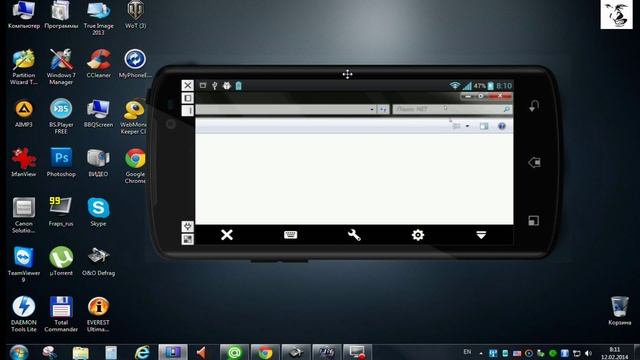Click the refresh button next to address bar

click(x=383, y=109)
